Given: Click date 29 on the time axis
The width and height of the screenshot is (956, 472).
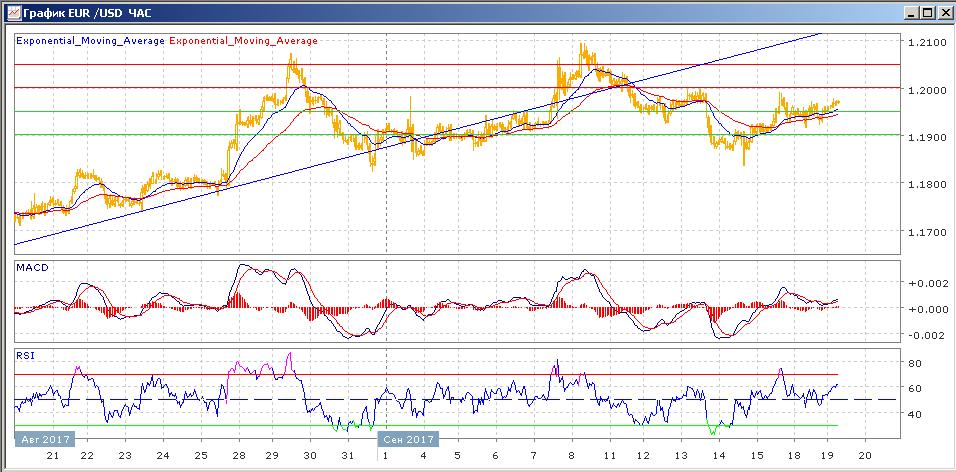Looking at the screenshot, I should tap(272, 455).
